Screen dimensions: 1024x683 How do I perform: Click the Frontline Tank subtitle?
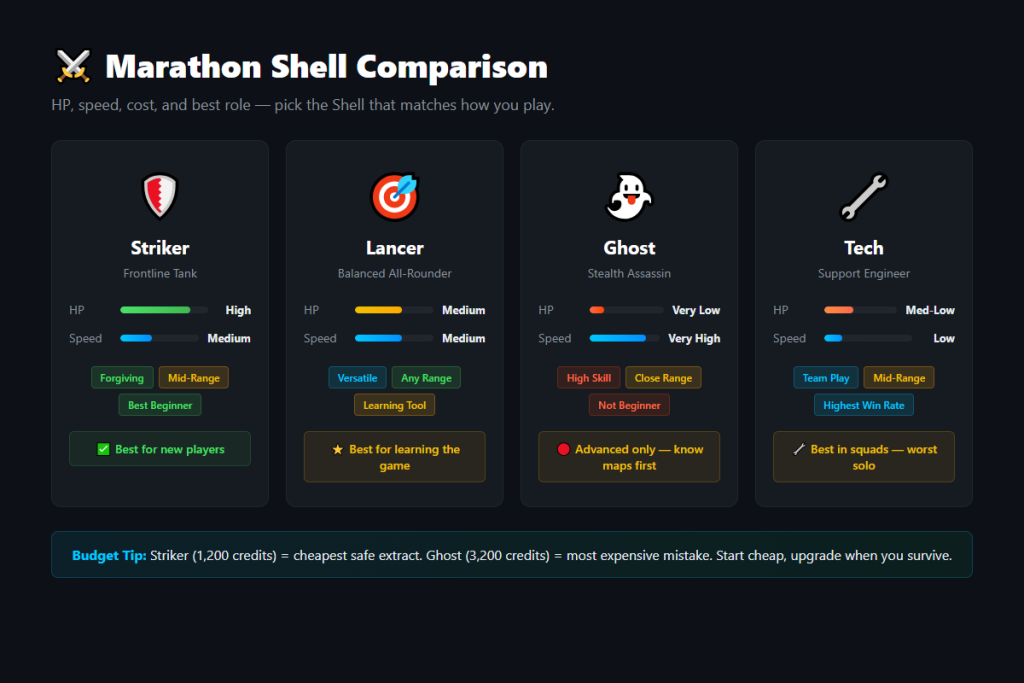pyautogui.click(x=160, y=274)
